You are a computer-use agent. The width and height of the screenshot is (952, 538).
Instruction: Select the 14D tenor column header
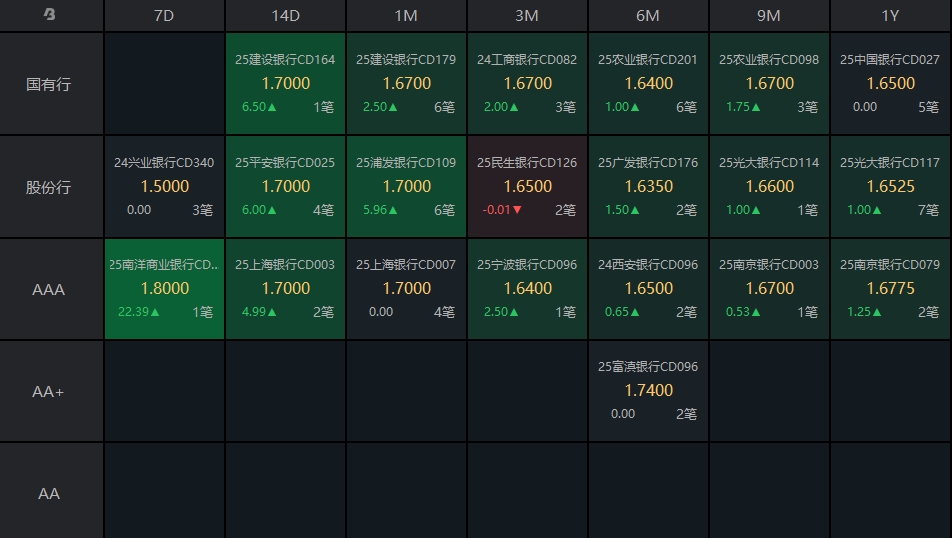285,16
